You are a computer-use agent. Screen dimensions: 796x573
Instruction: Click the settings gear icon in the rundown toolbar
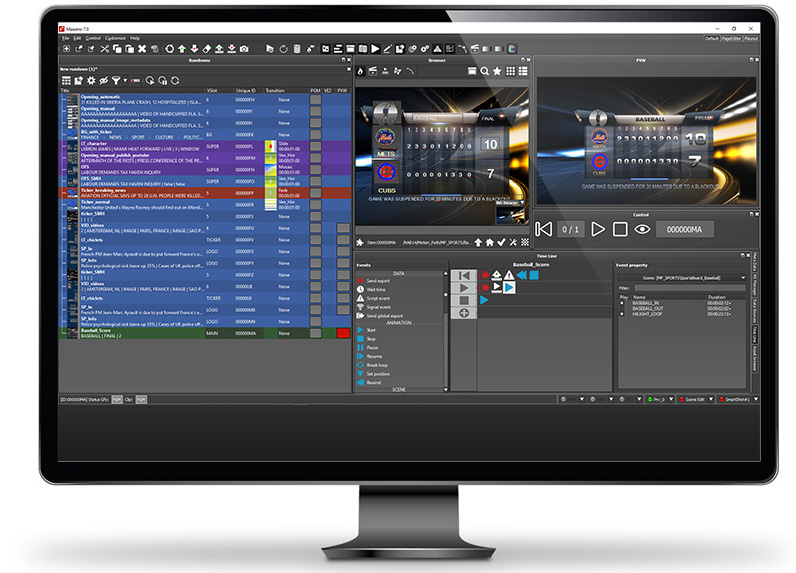91,80
